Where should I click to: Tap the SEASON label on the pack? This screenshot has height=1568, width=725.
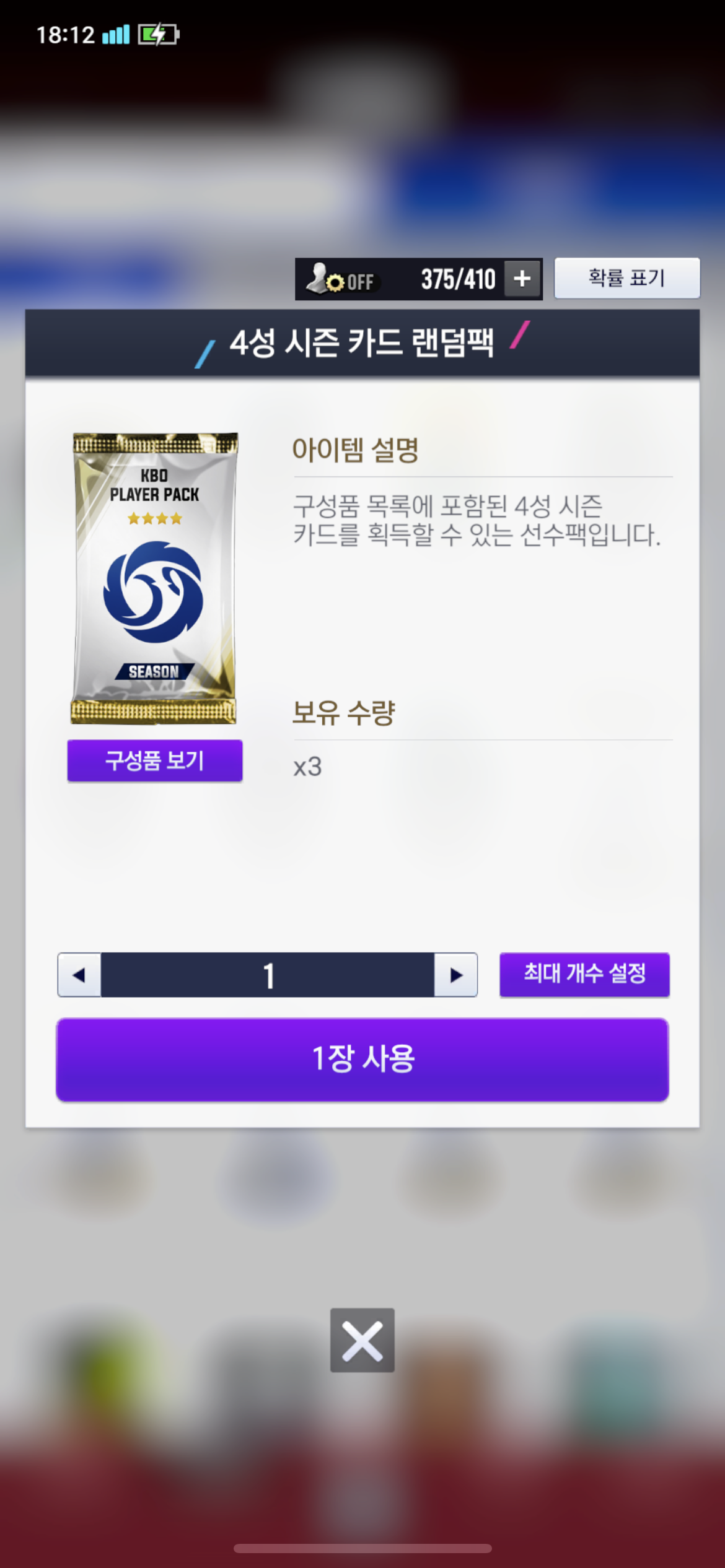154,671
